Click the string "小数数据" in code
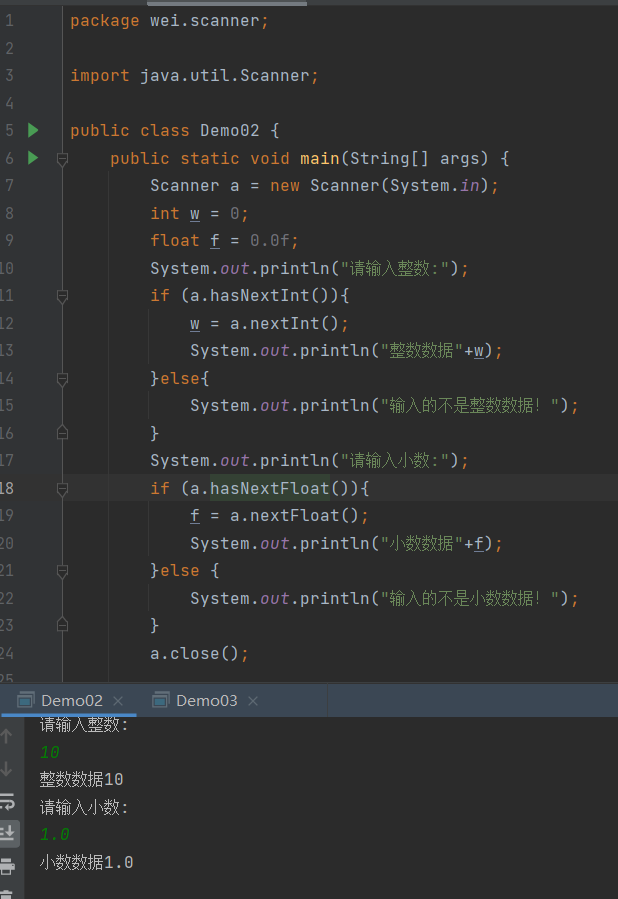Viewport: 618px width, 899px height. click(421, 544)
